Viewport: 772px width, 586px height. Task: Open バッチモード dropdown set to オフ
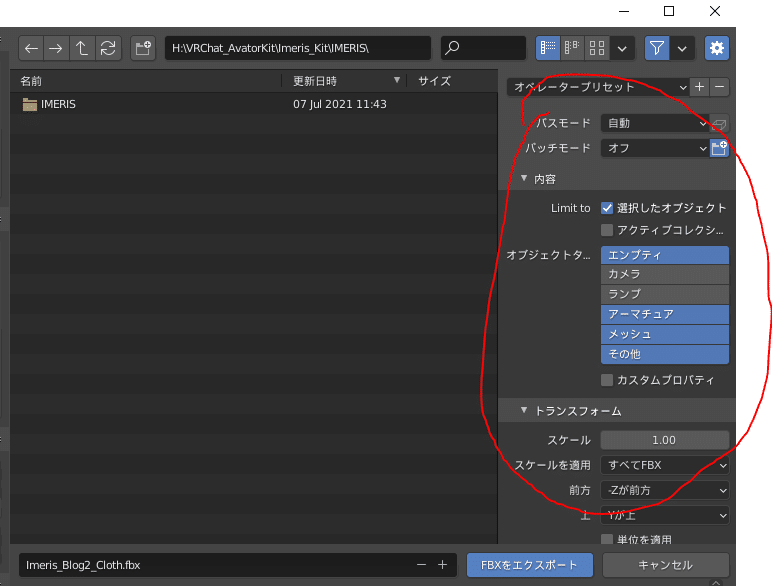[x=655, y=148]
